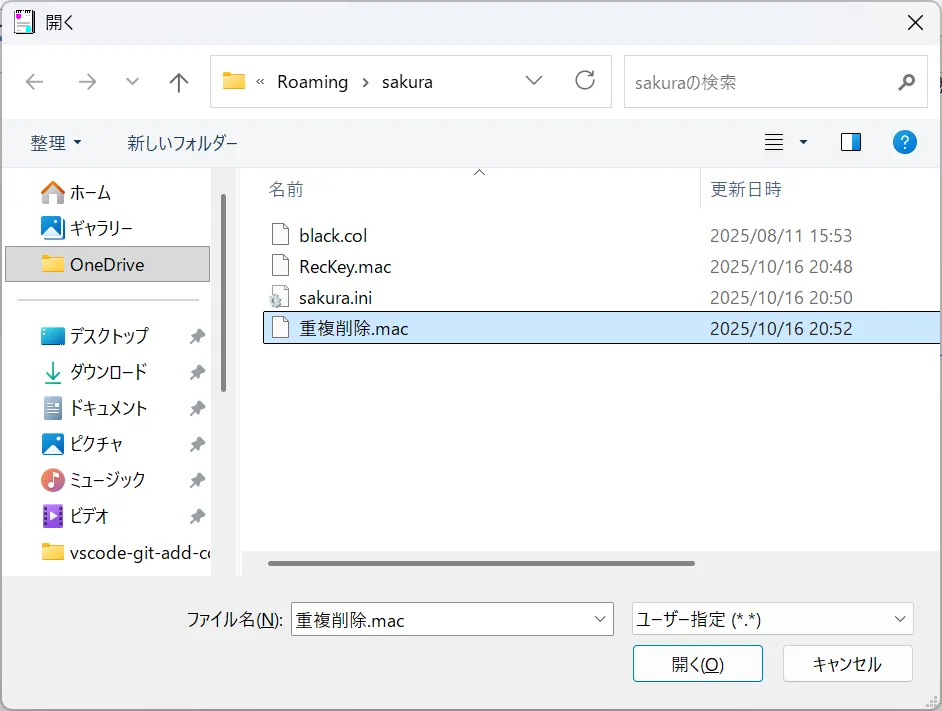Click the horizontal scrollbar in file list
Image resolution: width=942 pixels, height=711 pixels.
481,563
